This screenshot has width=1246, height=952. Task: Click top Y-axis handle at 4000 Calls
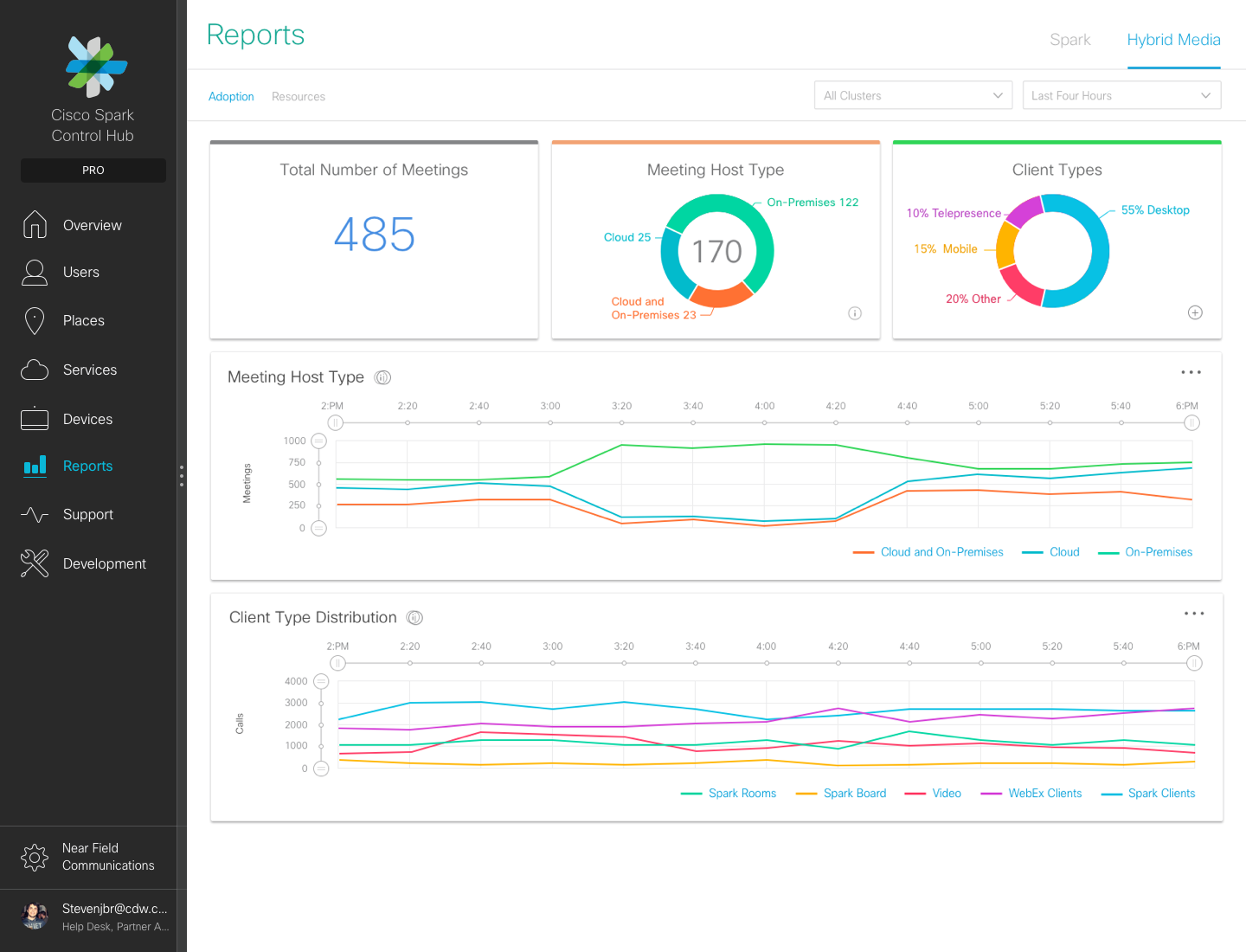[x=321, y=682]
